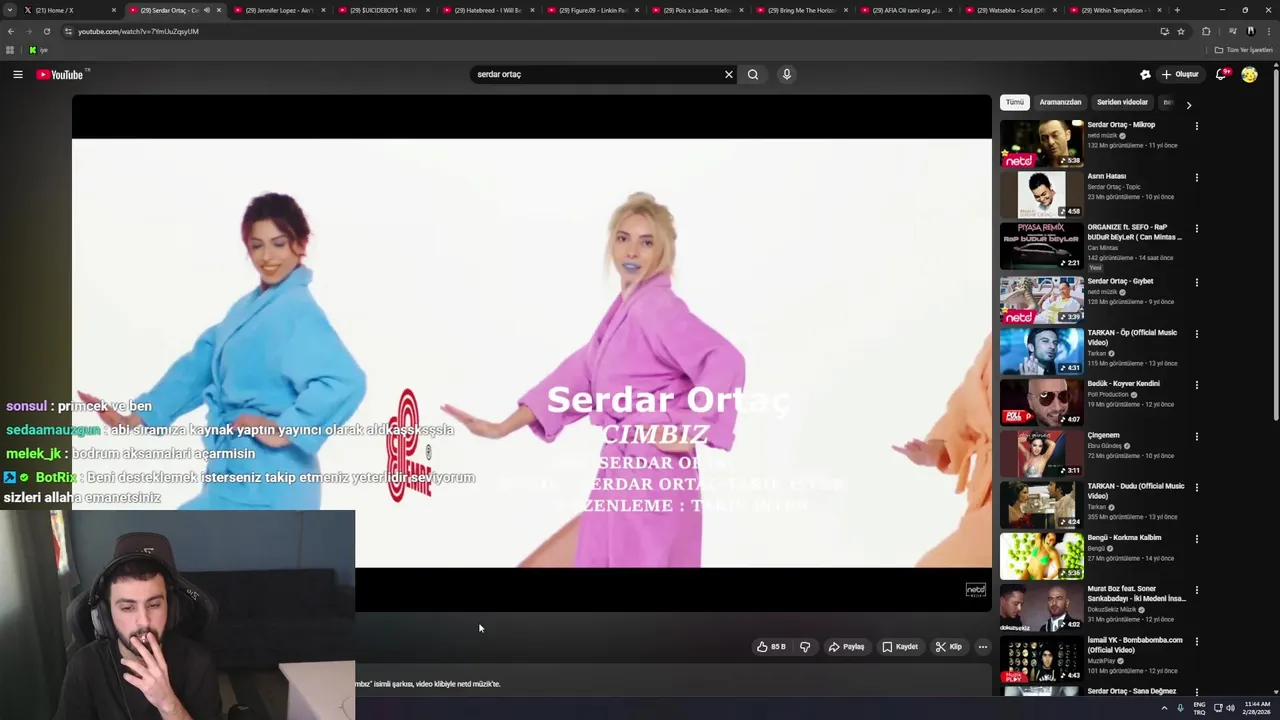Click the icon left of Oluştur
The image size is (1280, 720).
tap(1145, 74)
